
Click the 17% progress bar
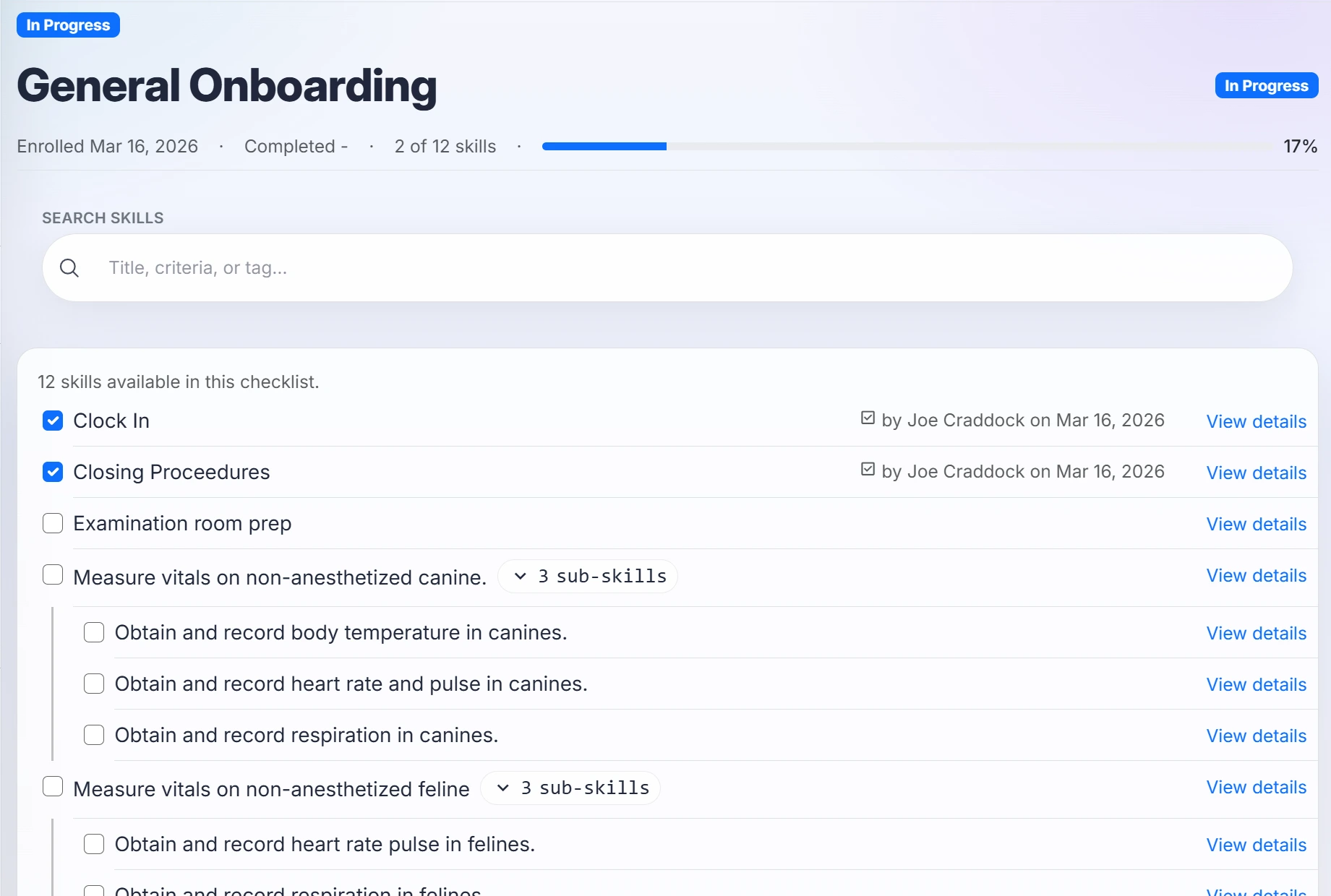click(x=907, y=147)
